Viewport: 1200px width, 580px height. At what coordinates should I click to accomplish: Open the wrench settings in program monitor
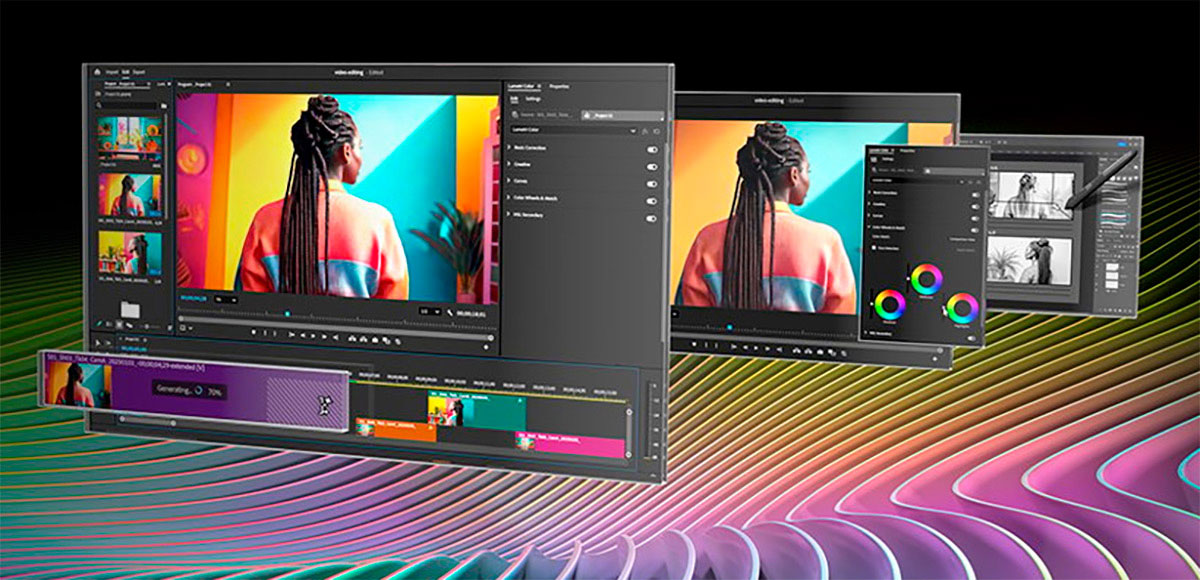pyautogui.click(x=449, y=313)
